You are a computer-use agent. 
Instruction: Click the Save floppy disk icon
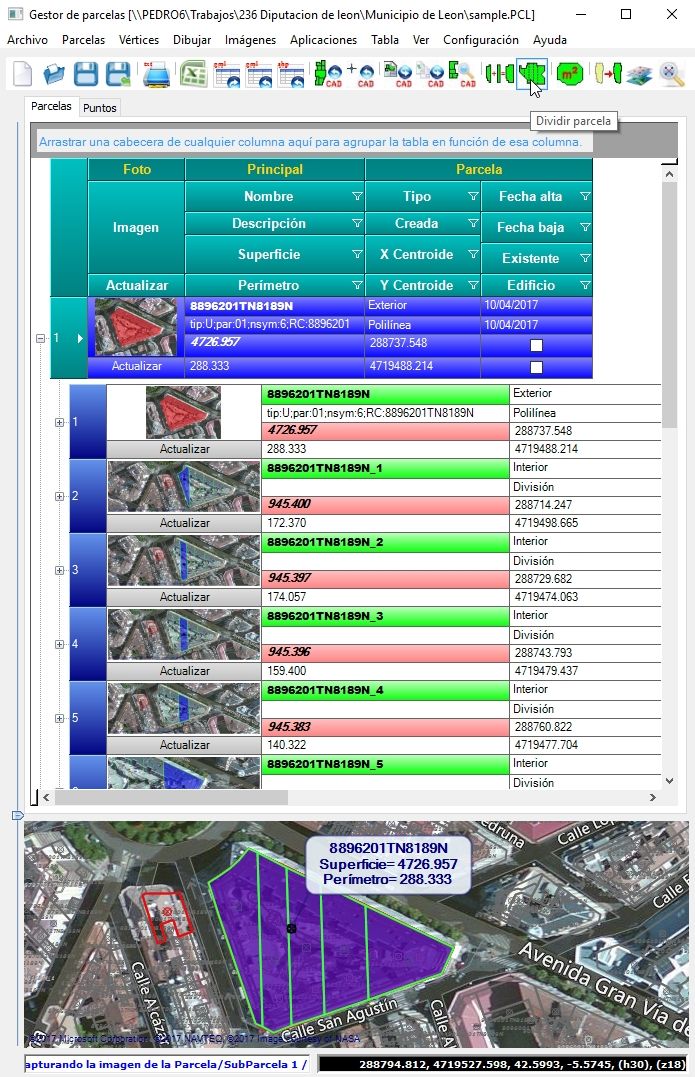[x=86, y=73]
